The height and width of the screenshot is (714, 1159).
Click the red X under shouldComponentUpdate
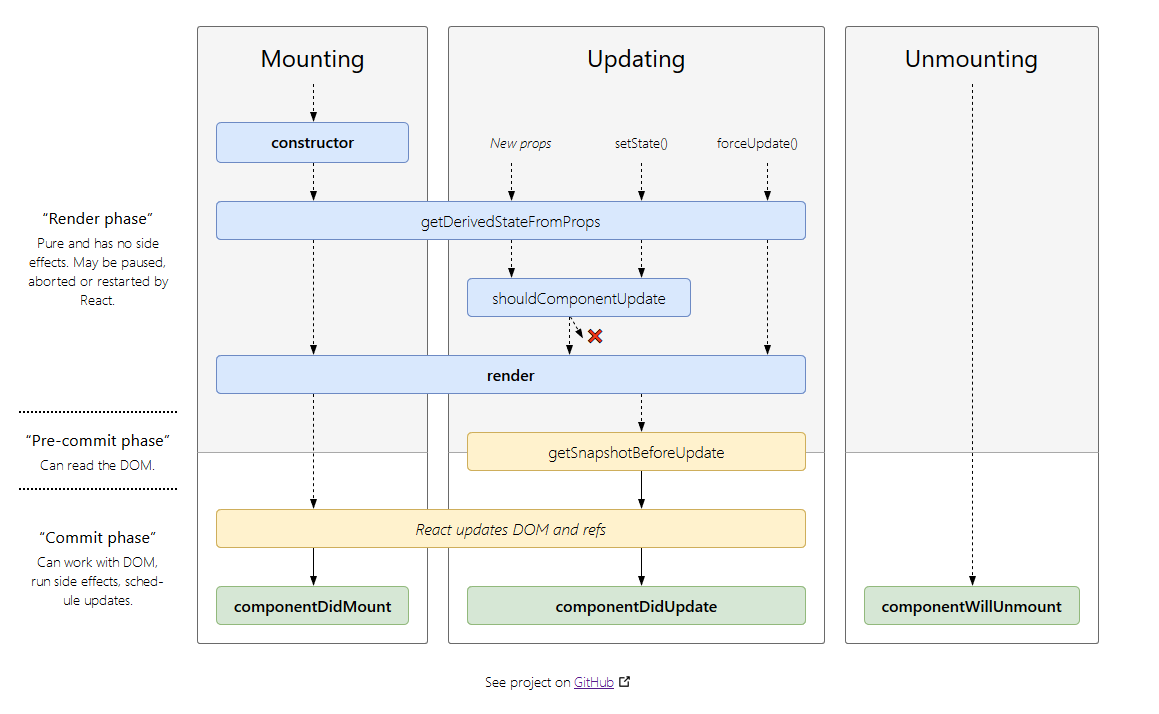595,336
